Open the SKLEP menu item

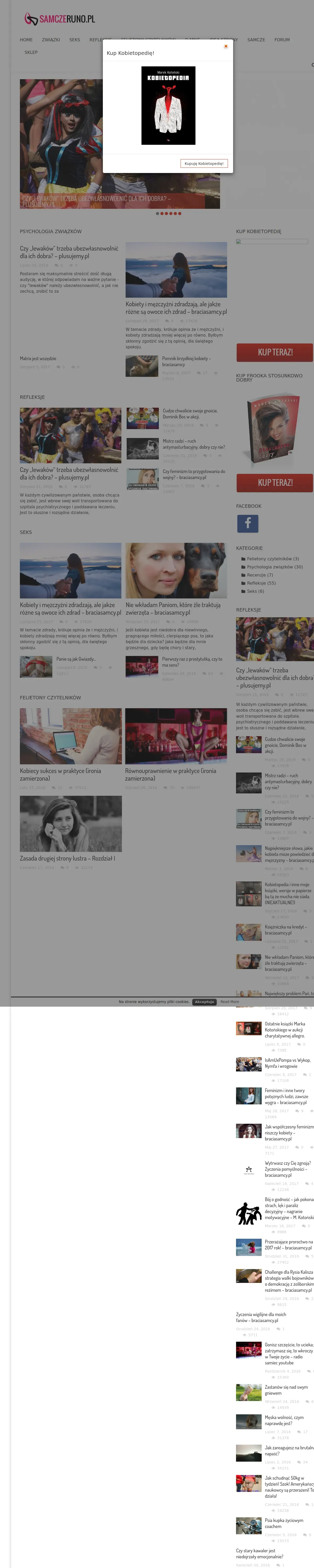tap(31, 52)
